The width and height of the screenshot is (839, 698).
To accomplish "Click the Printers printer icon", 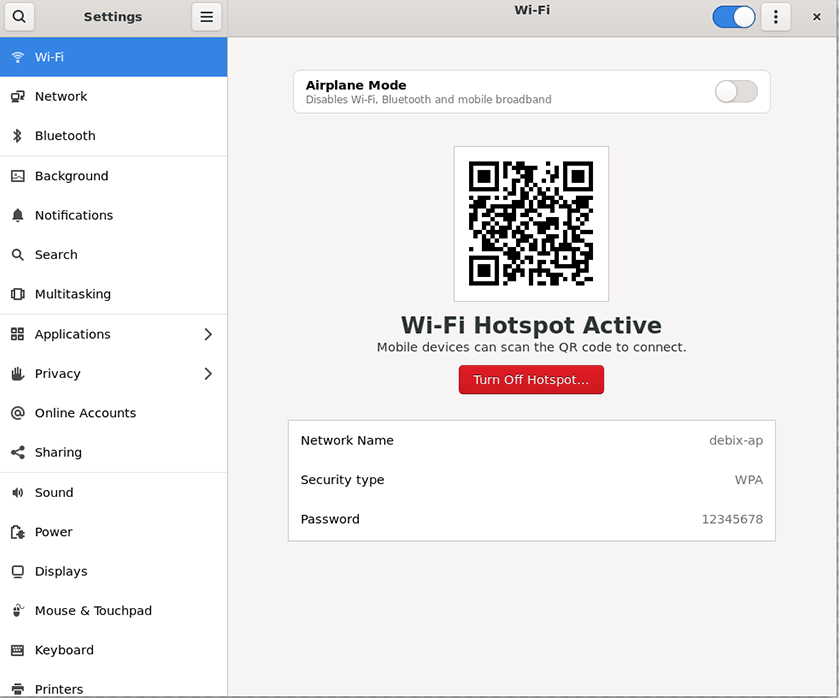I will pos(18,689).
